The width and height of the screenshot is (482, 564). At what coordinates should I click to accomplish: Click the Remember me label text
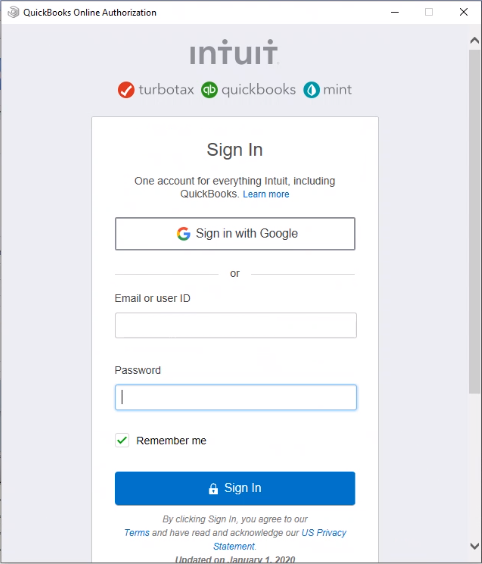pos(171,441)
